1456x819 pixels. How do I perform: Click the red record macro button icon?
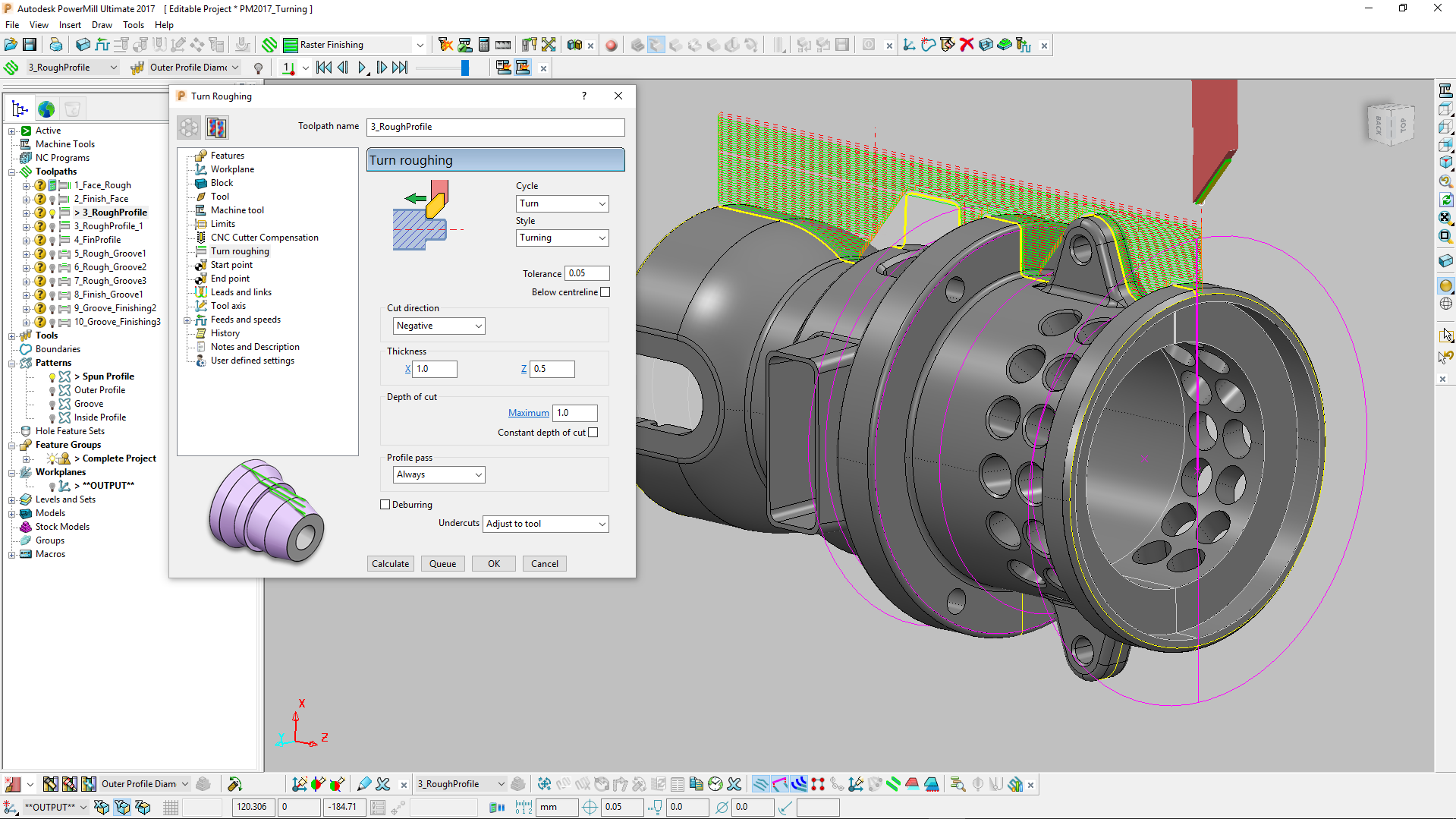[x=612, y=46]
